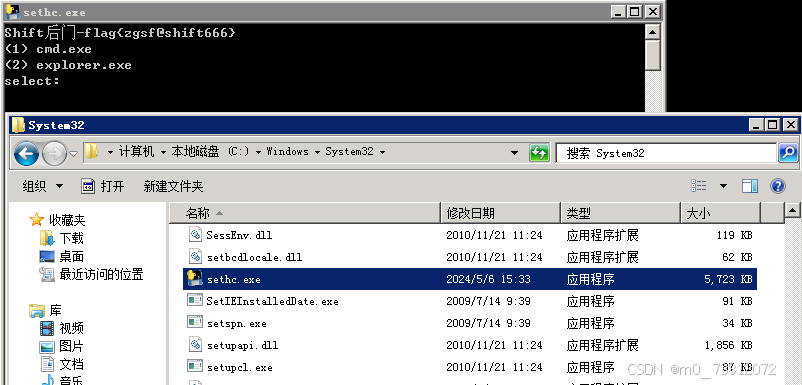Click the 最近访问的位置 icon
This screenshot has height=385, width=802.
tap(47, 275)
